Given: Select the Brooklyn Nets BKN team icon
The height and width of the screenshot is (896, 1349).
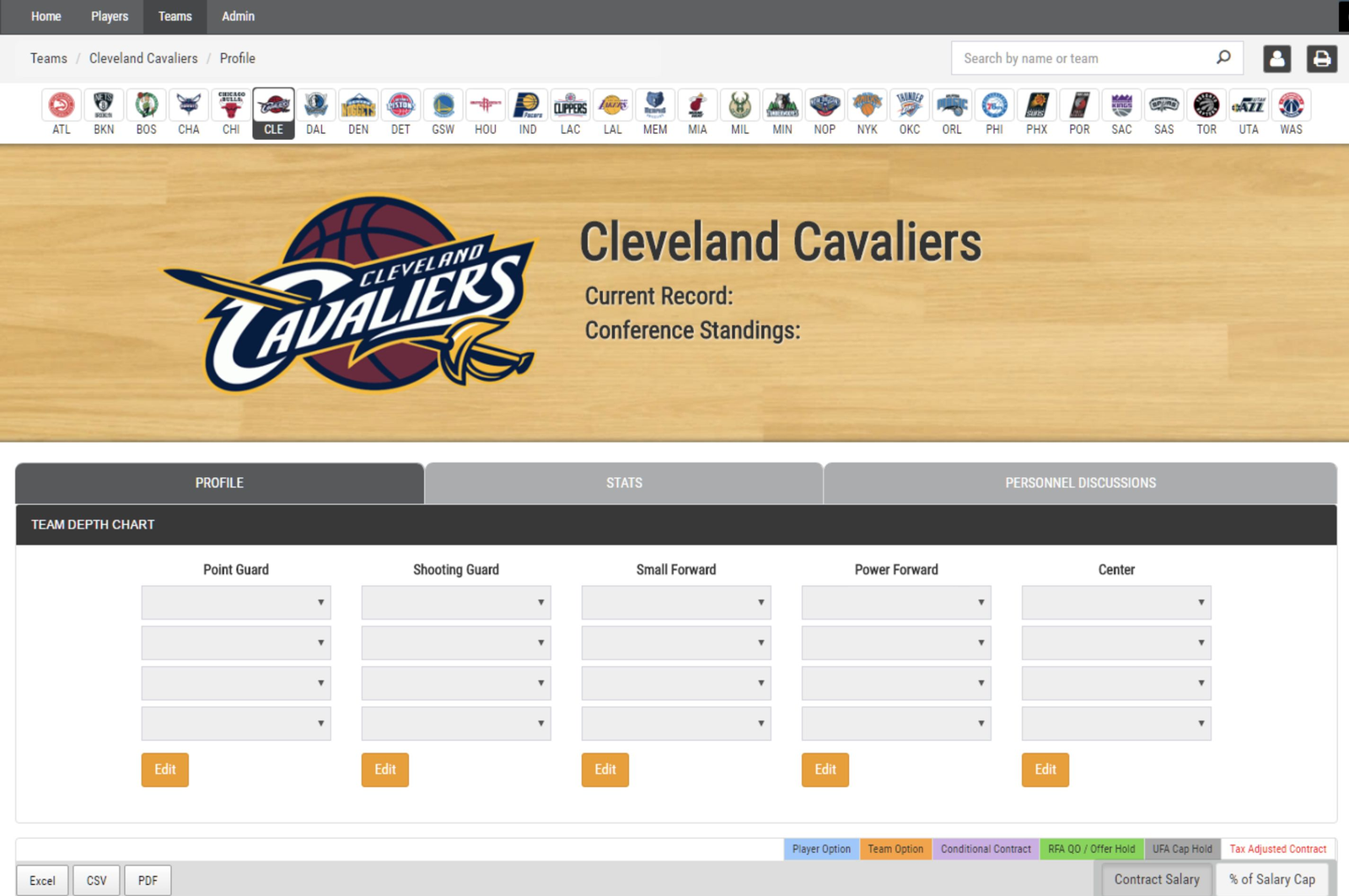Looking at the screenshot, I should (x=104, y=113).
